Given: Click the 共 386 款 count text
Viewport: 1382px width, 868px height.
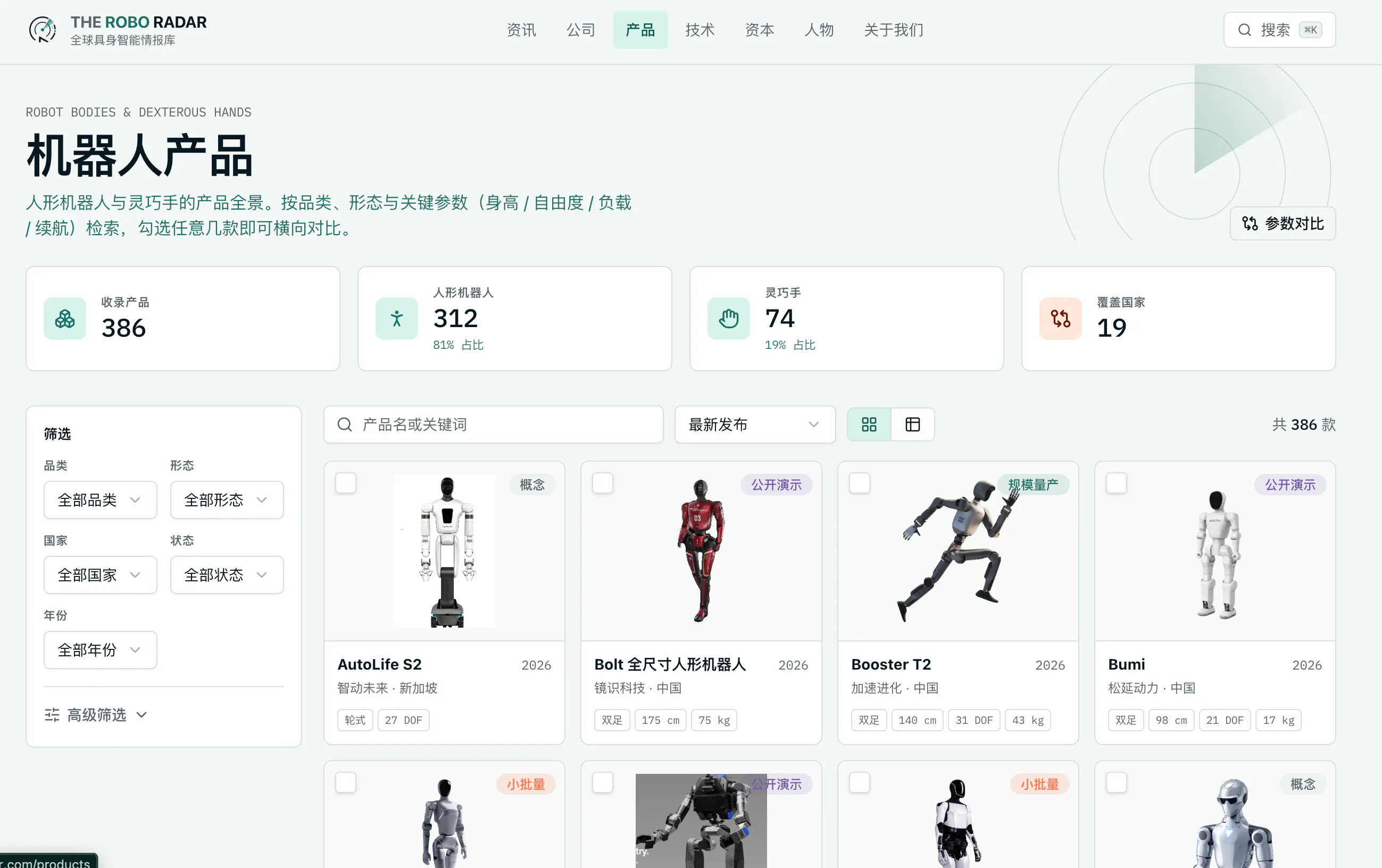Looking at the screenshot, I should 1303,424.
